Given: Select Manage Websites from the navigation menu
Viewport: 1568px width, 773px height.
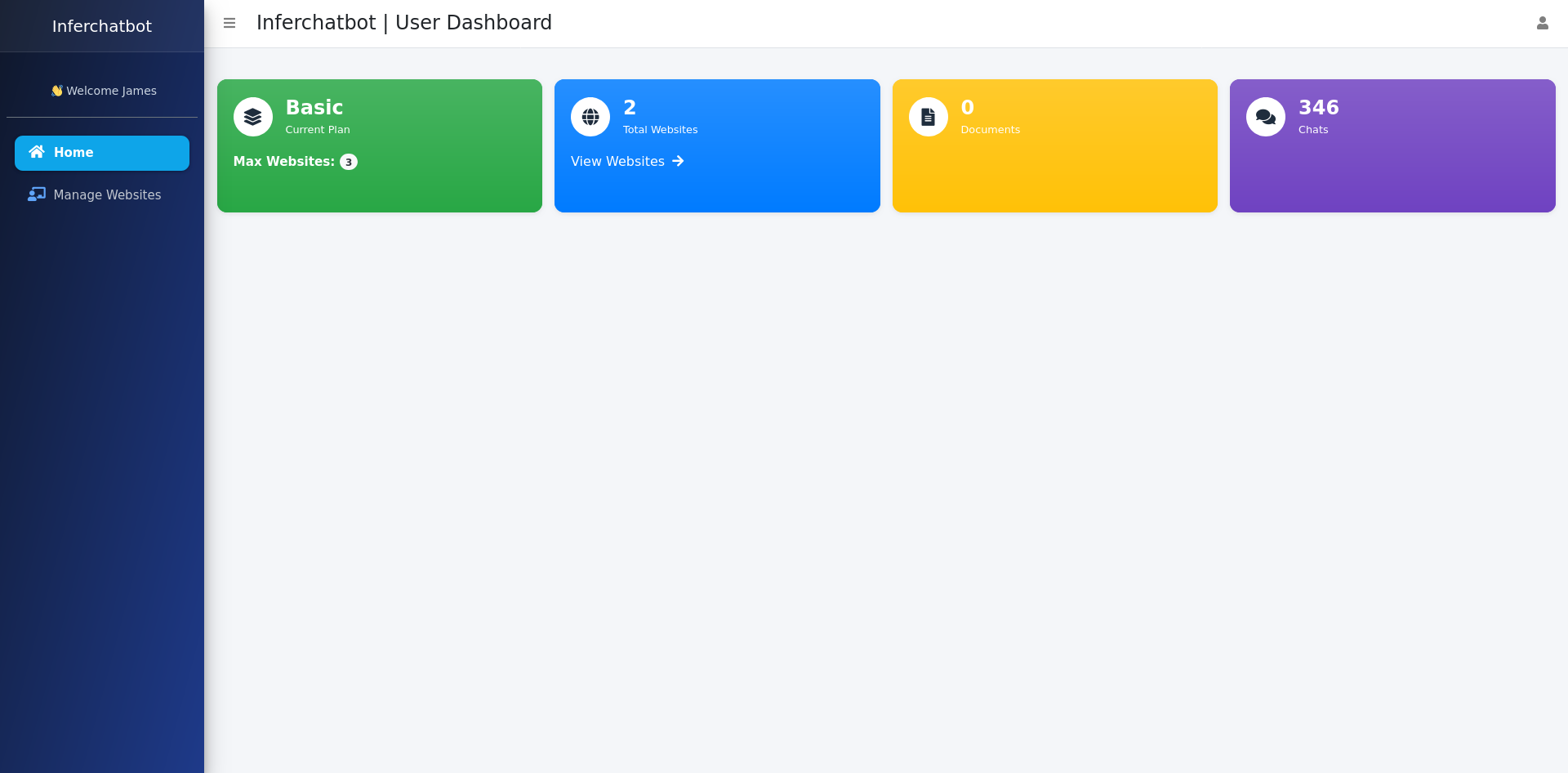Looking at the screenshot, I should pyautogui.click(x=106, y=194).
